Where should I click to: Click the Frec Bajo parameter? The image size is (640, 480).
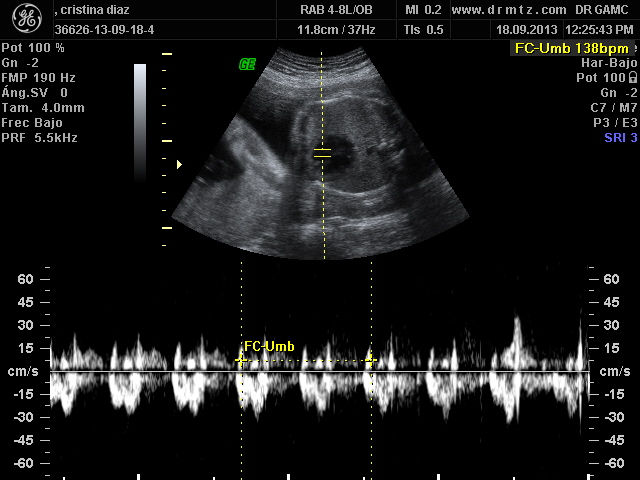tap(32, 122)
